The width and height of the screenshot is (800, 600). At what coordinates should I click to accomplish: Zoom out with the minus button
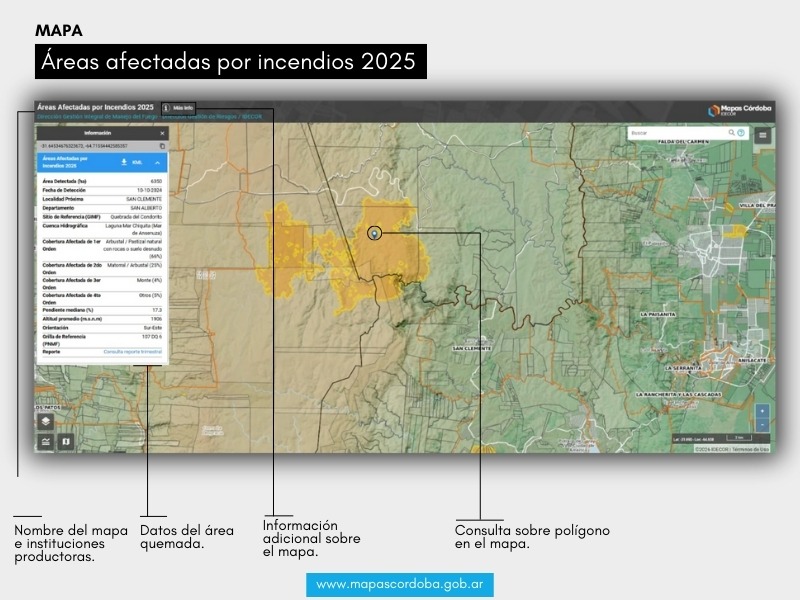tap(762, 425)
